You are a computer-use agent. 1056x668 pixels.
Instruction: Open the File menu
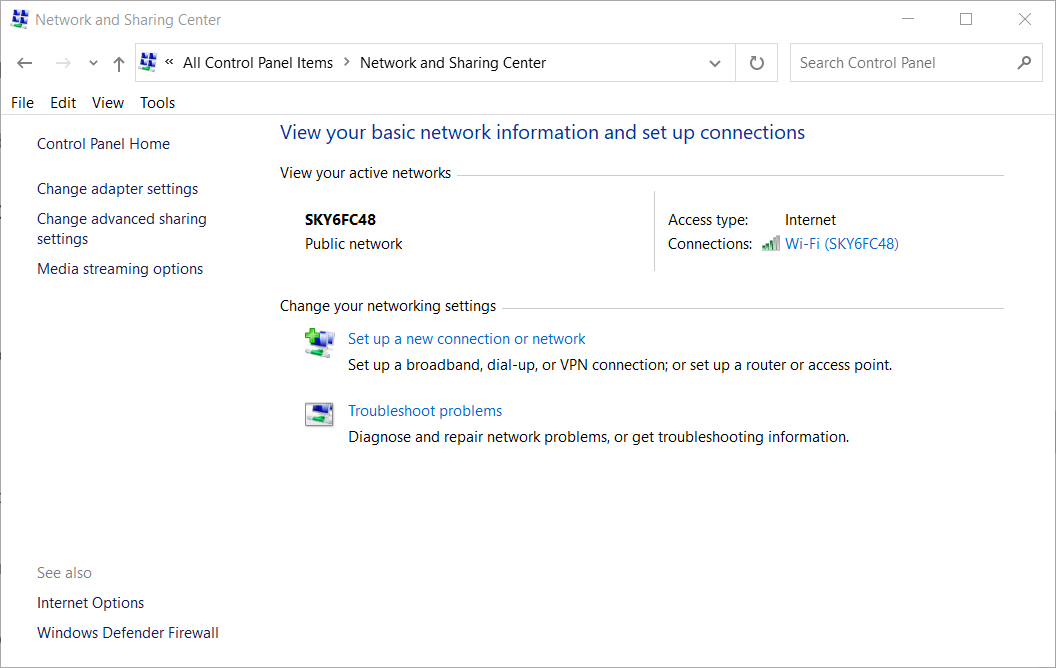point(22,103)
